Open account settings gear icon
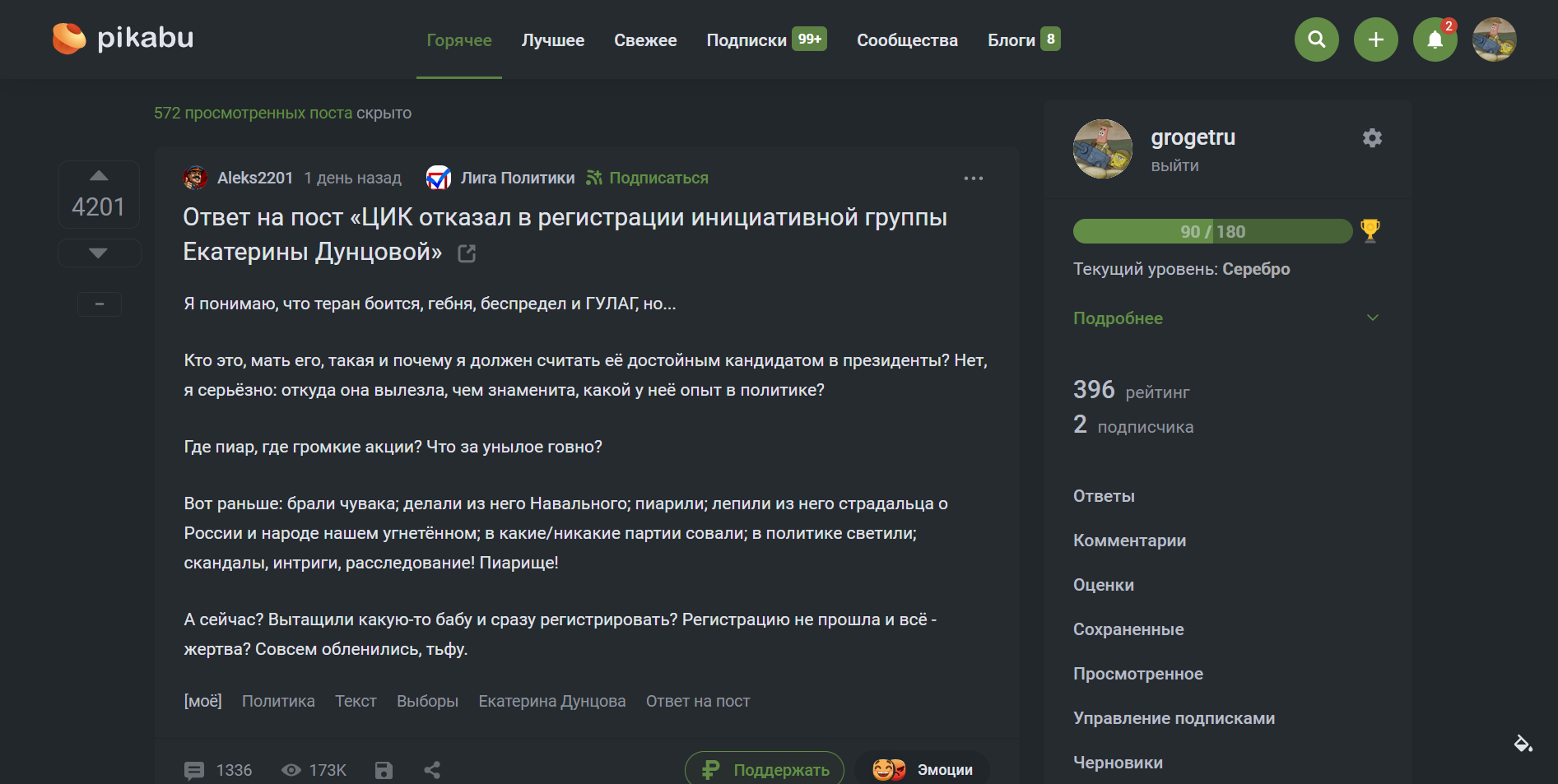This screenshot has height=784, width=1558. click(1372, 138)
